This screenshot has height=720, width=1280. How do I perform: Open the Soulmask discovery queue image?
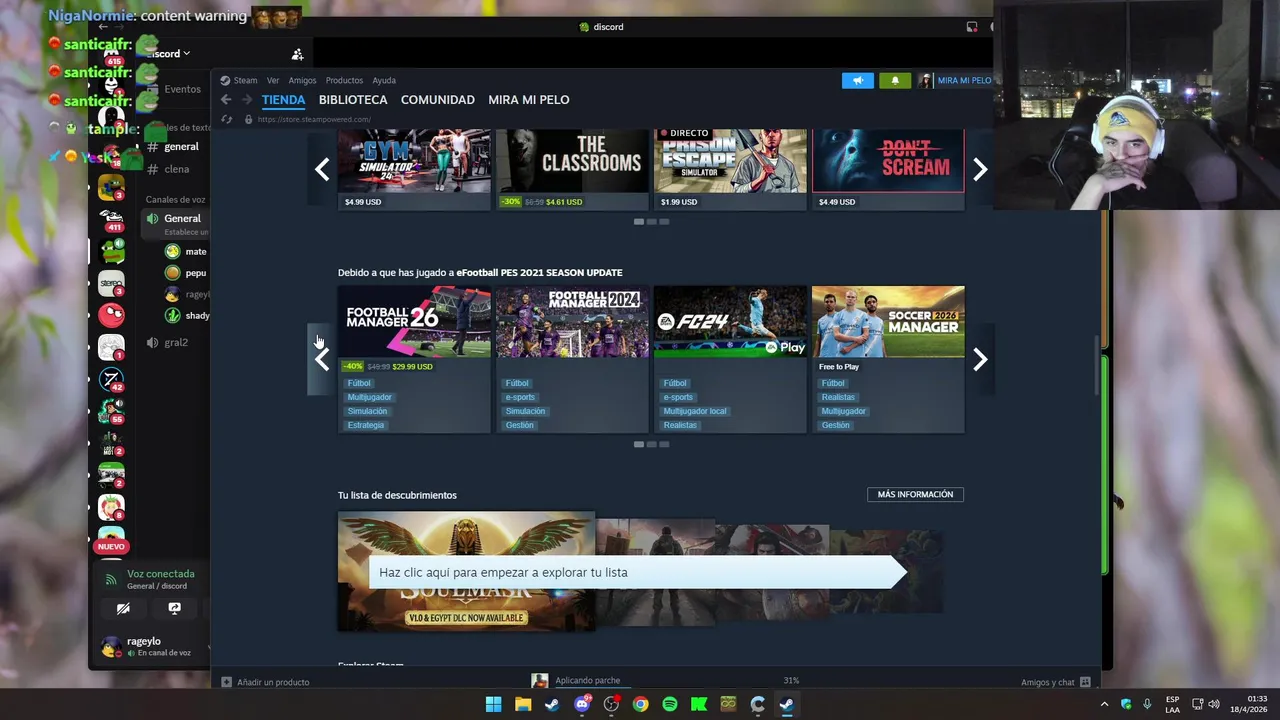(466, 571)
